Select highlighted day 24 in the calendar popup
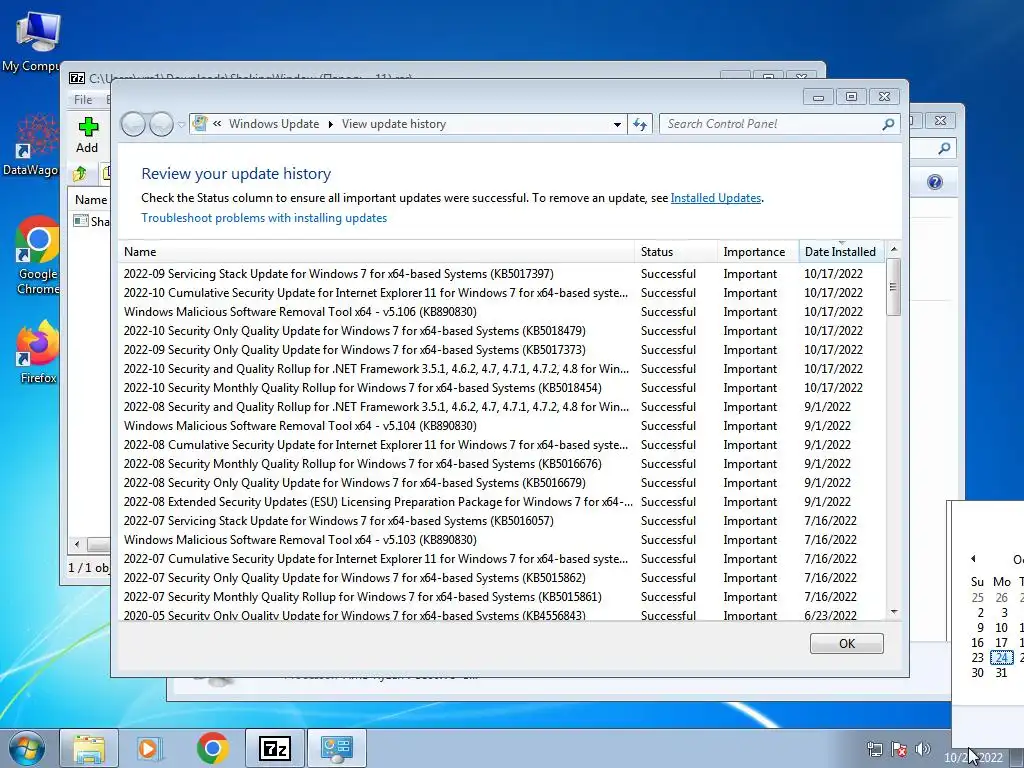 pos(1001,658)
